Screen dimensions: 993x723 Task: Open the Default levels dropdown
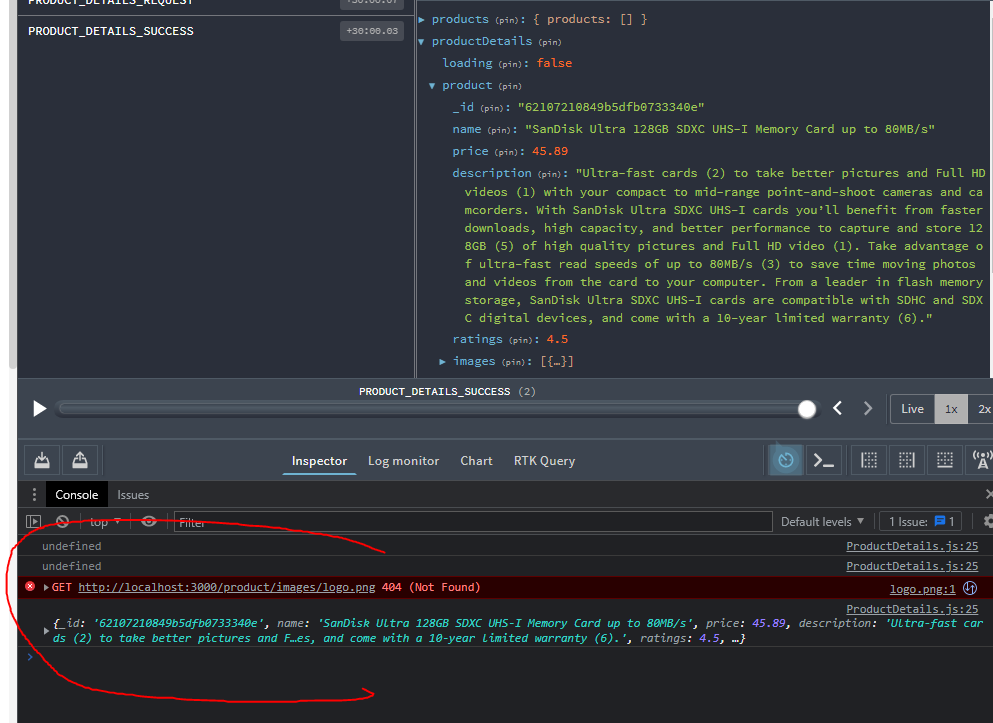click(822, 522)
